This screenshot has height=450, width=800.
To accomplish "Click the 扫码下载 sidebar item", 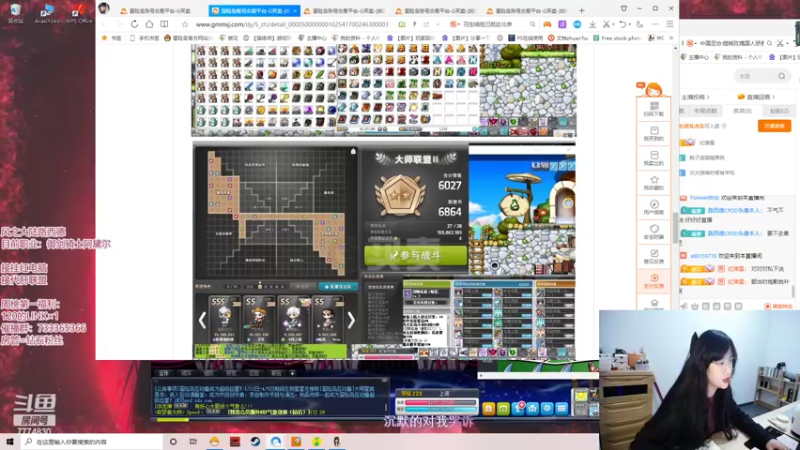I will coord(654,109).
